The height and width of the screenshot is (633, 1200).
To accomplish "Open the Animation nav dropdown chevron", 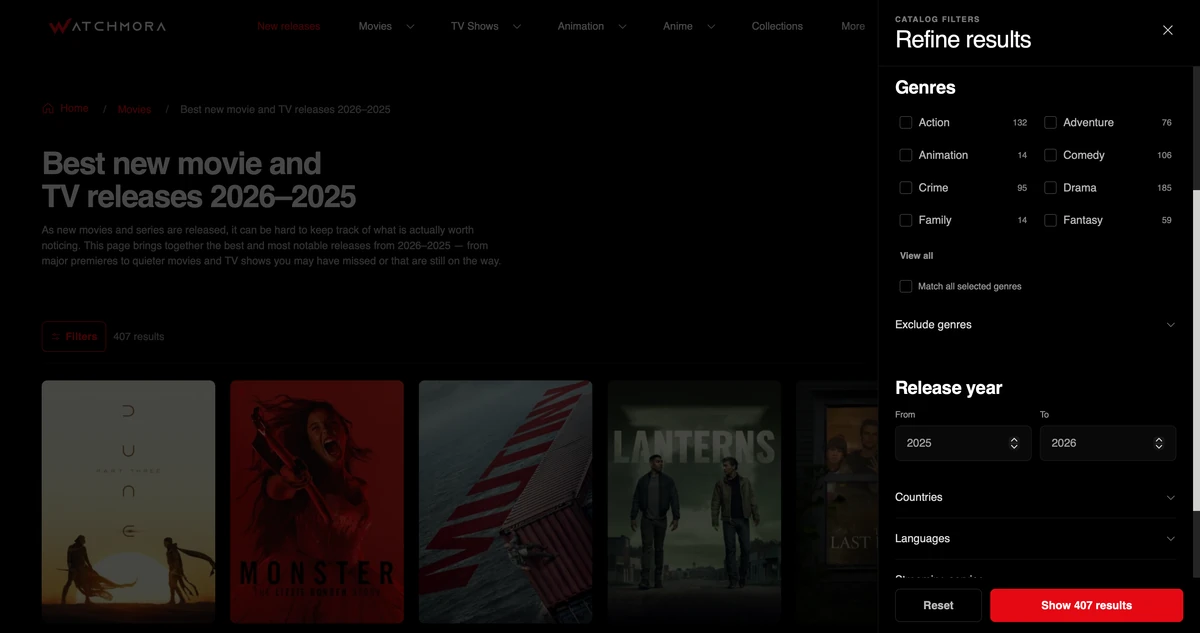I will [622, 27].
